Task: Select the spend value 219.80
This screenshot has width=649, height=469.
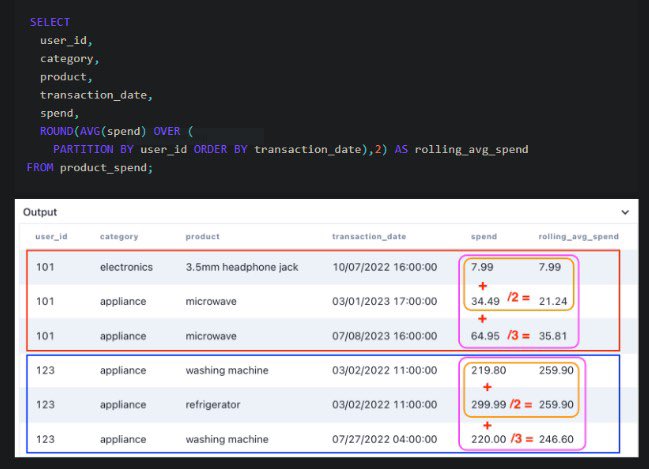Action: pos(488,370)
